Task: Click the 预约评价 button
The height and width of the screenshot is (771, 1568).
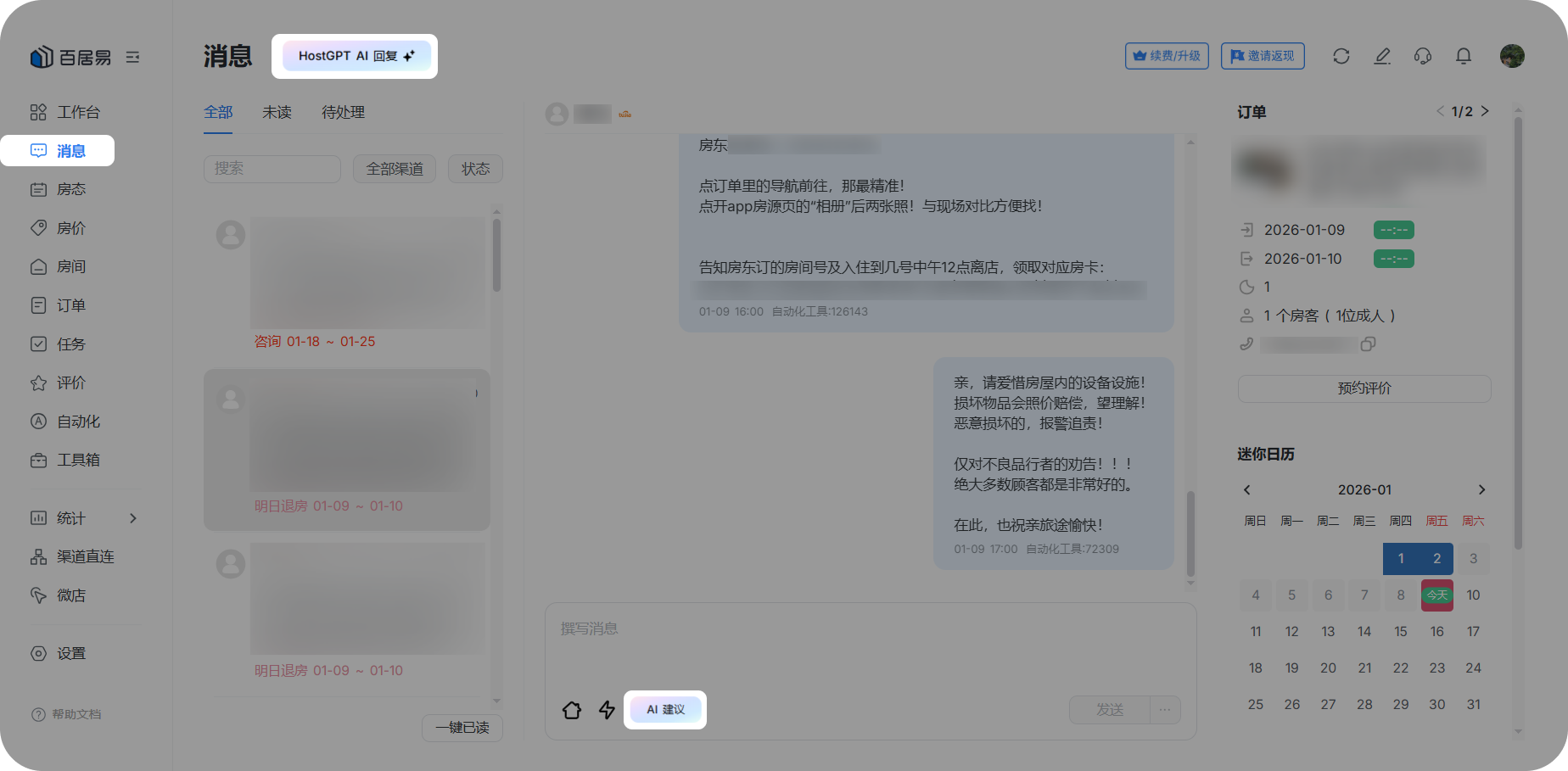Action: click(1364, 388)
